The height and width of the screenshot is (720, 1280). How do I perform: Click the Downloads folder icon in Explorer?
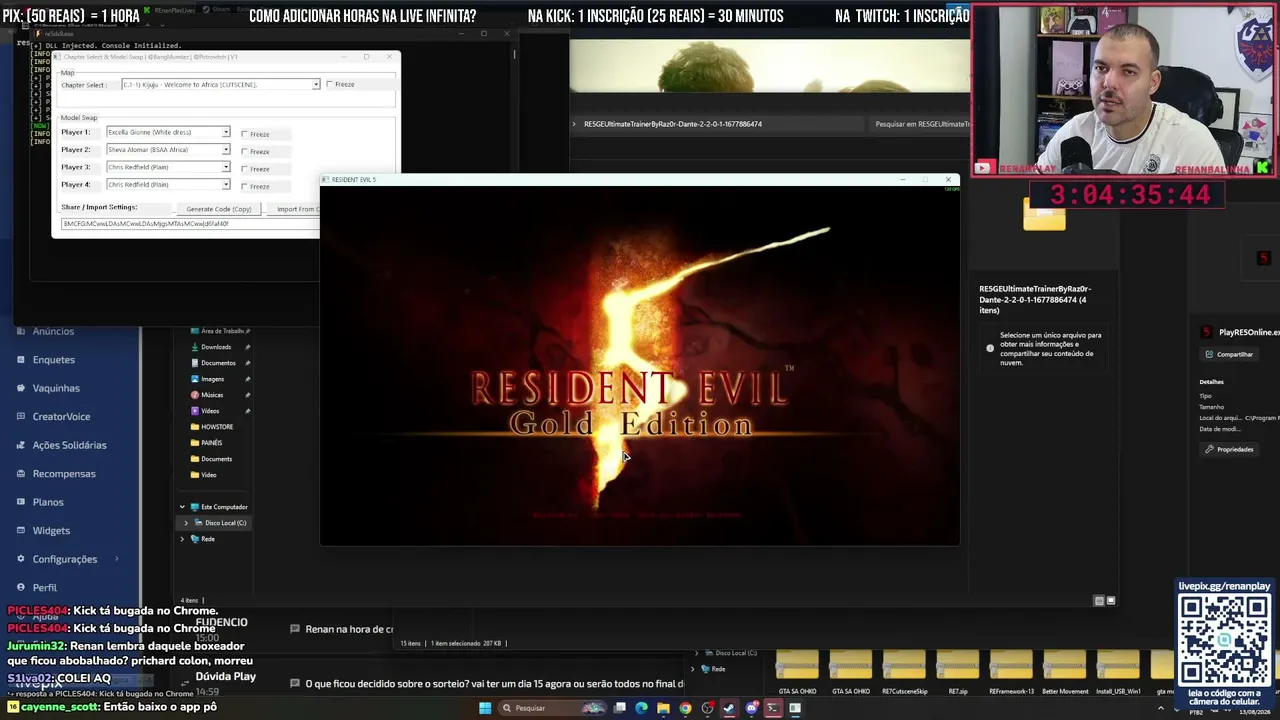(x=194, y=347)
